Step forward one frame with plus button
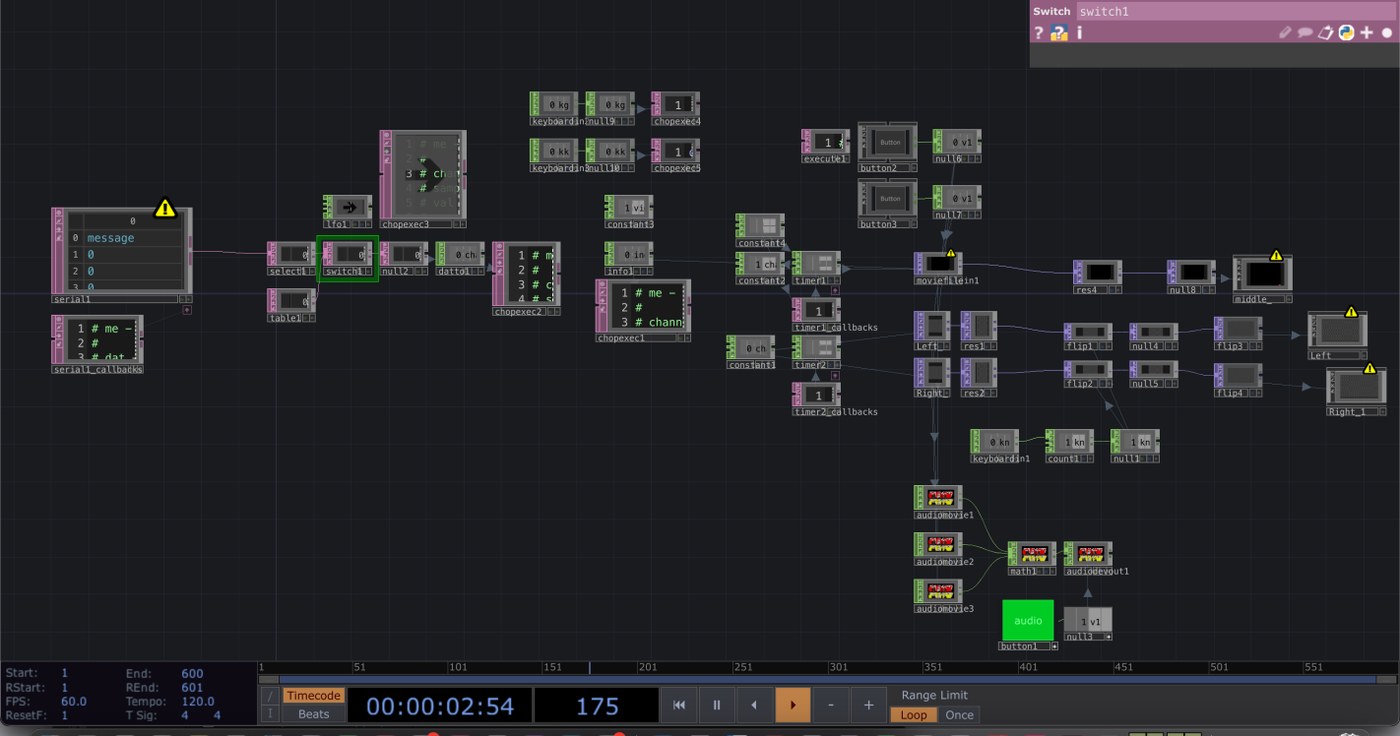1400x736 pixels. [x=868, y=705]
